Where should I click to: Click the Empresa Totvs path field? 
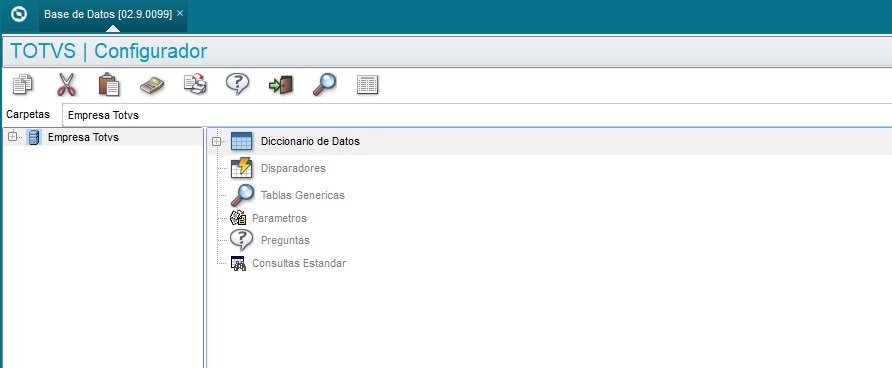[477, 115]
